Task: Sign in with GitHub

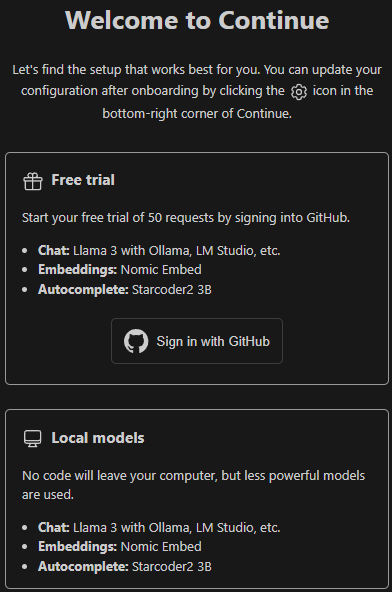Action: 197,341
